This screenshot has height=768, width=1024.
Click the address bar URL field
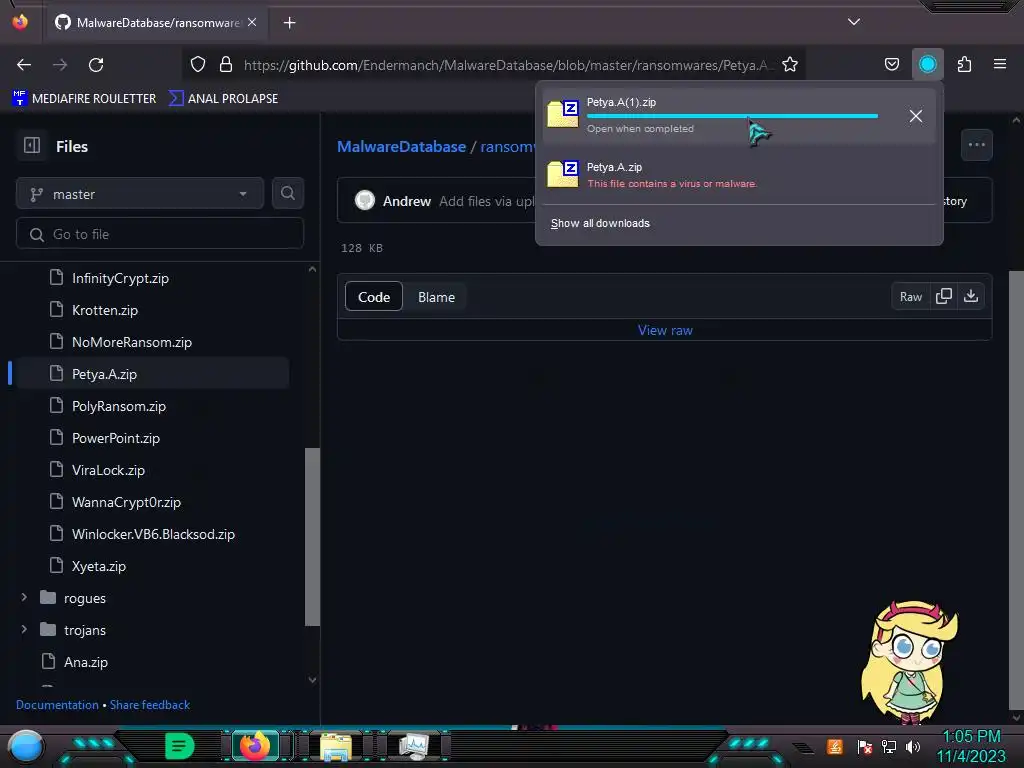pos(507,65)
